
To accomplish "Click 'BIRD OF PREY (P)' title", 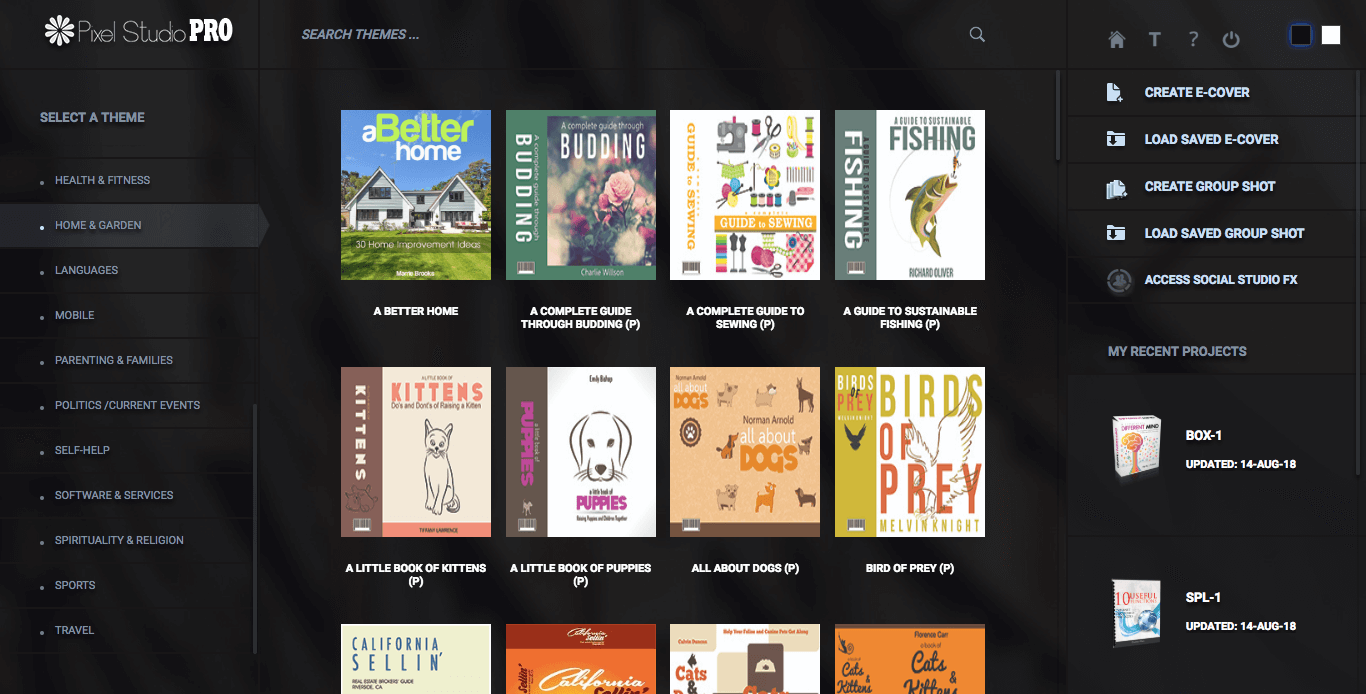I will click(910, 568).
